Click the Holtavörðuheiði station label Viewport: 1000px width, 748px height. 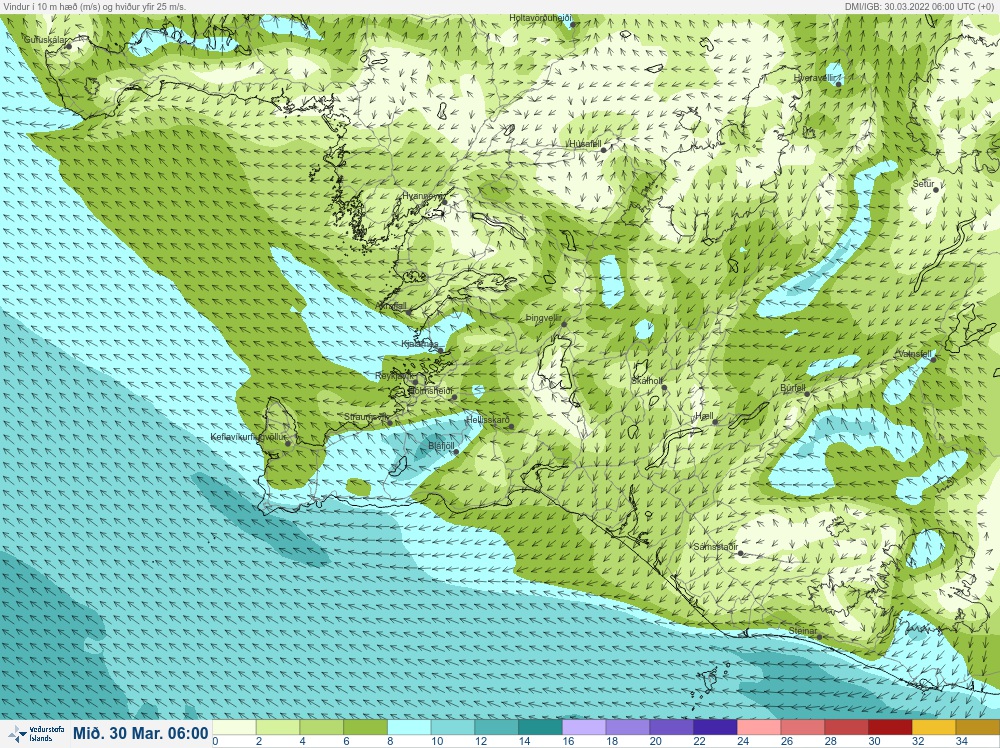click(540, 18)
